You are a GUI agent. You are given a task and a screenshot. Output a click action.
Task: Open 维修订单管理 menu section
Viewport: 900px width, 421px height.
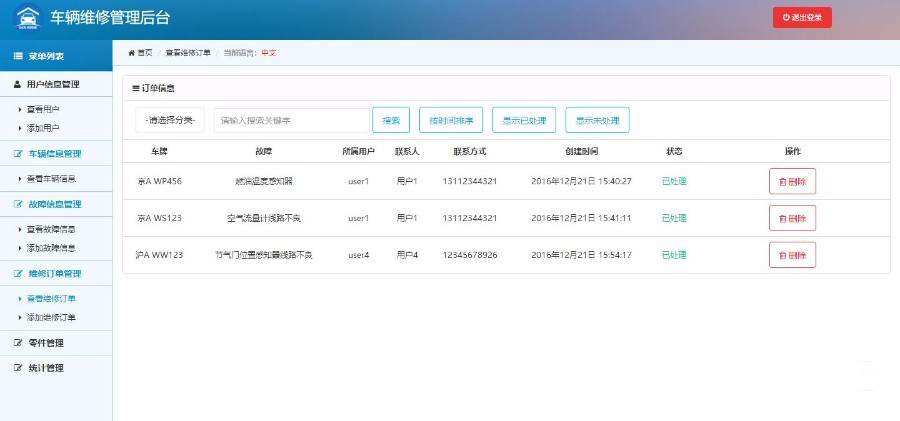tap(56, 273)
